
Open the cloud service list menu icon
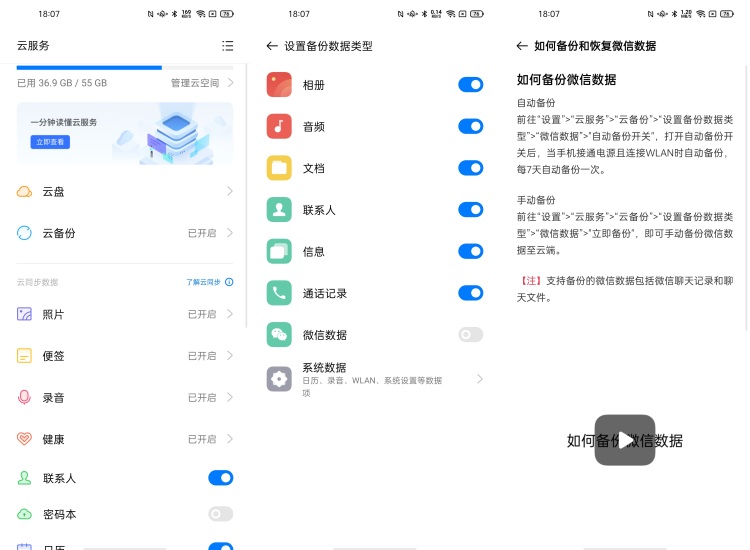coord(228,45)
